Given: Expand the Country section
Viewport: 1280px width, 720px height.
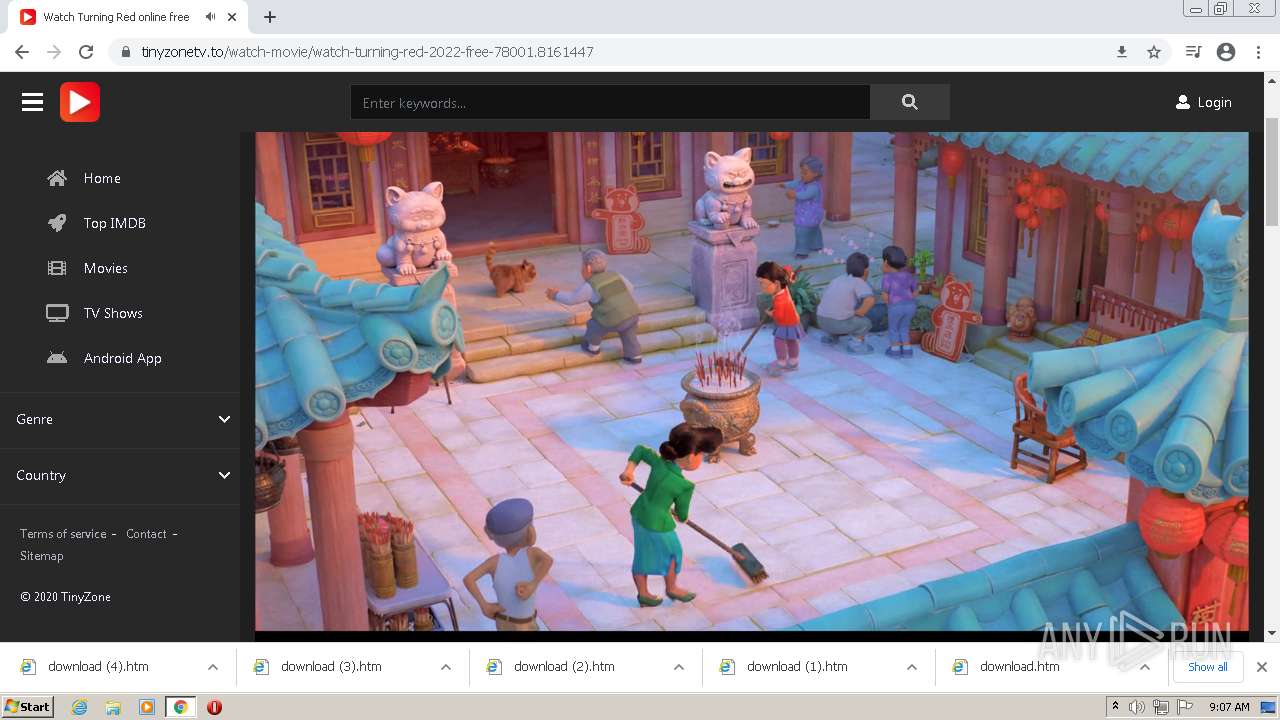Looking at the screenshot, I should point(120,475).
